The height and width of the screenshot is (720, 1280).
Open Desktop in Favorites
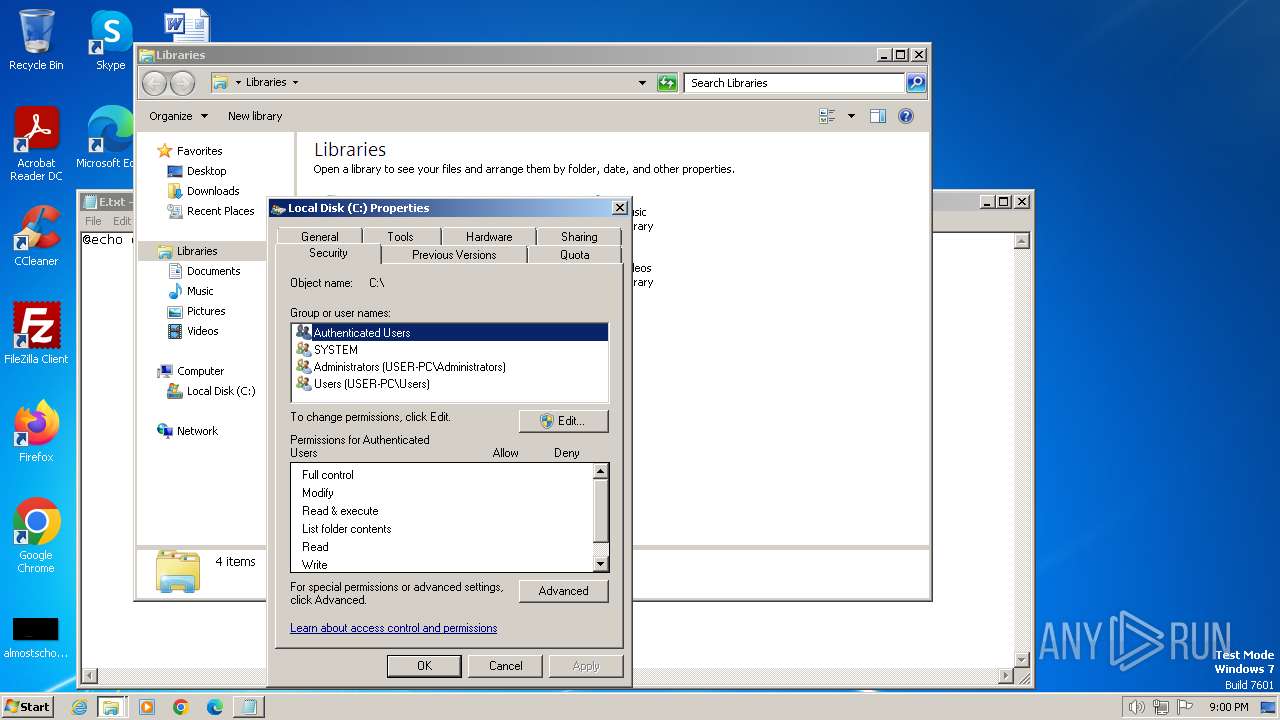tap(206, 171)
